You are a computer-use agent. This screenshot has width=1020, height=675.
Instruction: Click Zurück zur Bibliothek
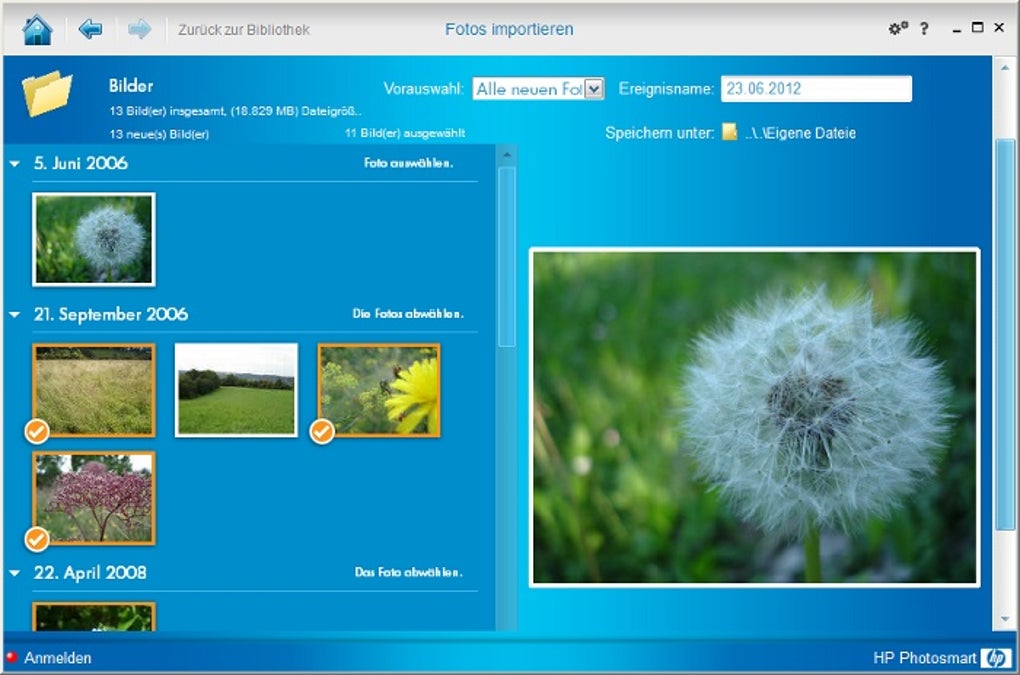click(241, 29)
